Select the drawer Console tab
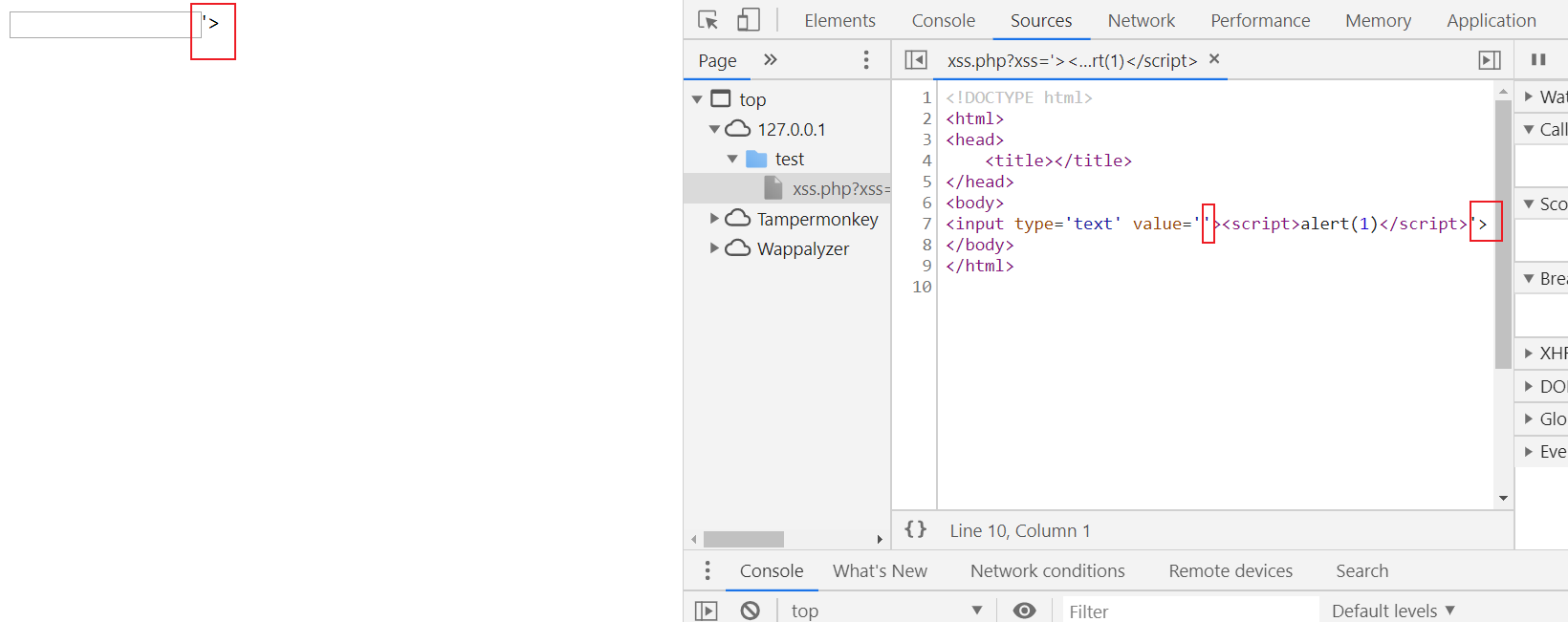Image resolution: width=1568 pixels, height=622 pixels. click(x=771, y=570)
